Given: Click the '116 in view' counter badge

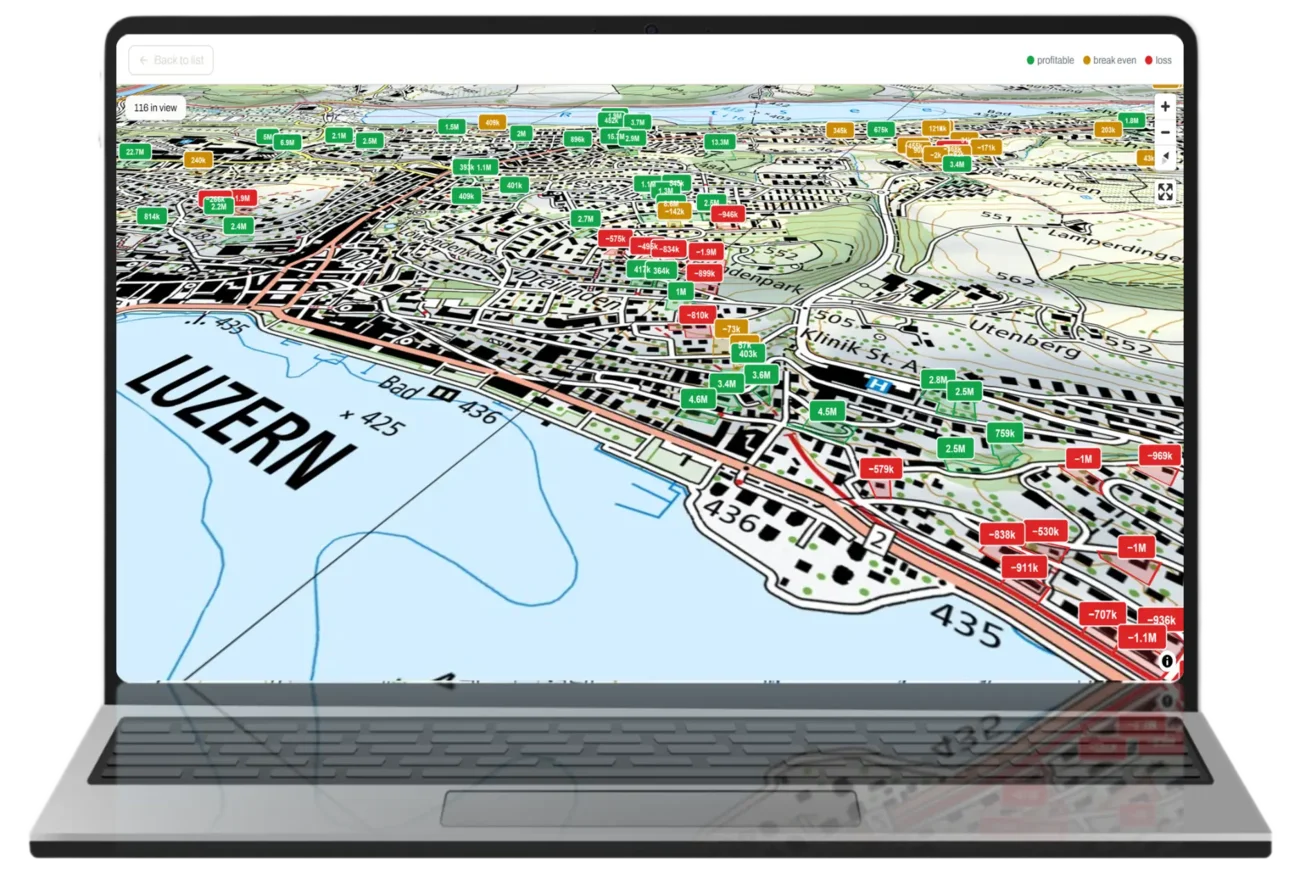Looking at the screenshot, I should (155, 108).
